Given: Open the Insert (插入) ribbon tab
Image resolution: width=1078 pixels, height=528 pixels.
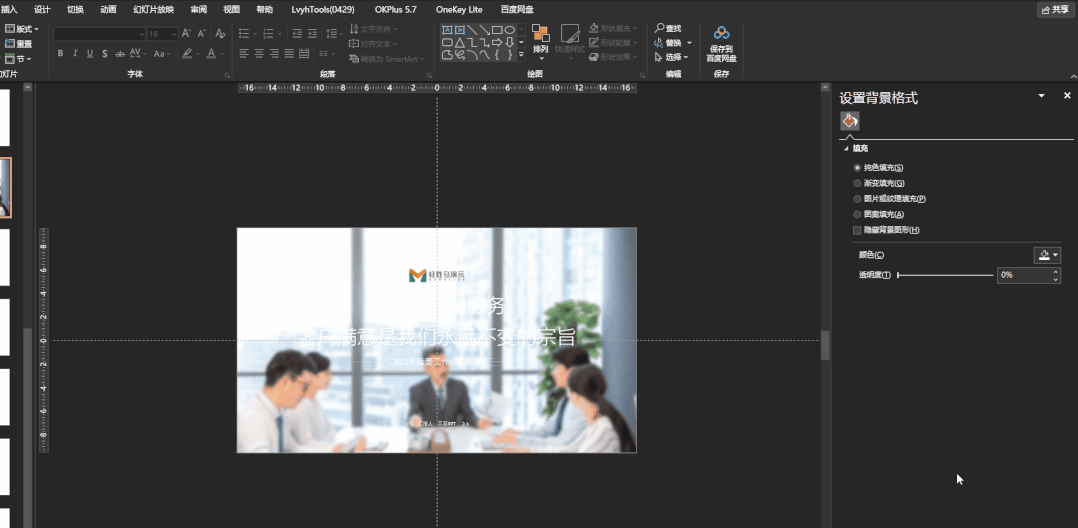Looking at the screenshot, I should pos(10,10).
